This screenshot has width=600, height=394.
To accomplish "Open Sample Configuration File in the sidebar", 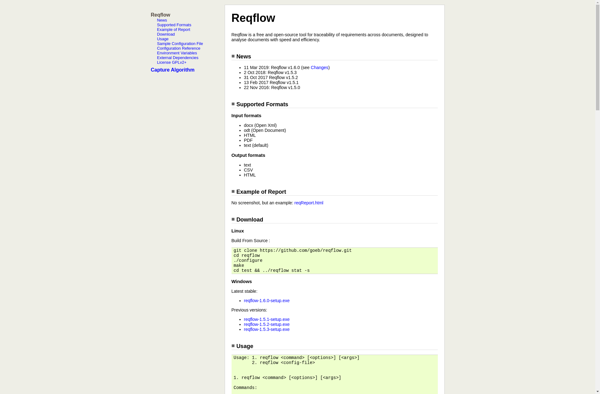I will 180,44.
